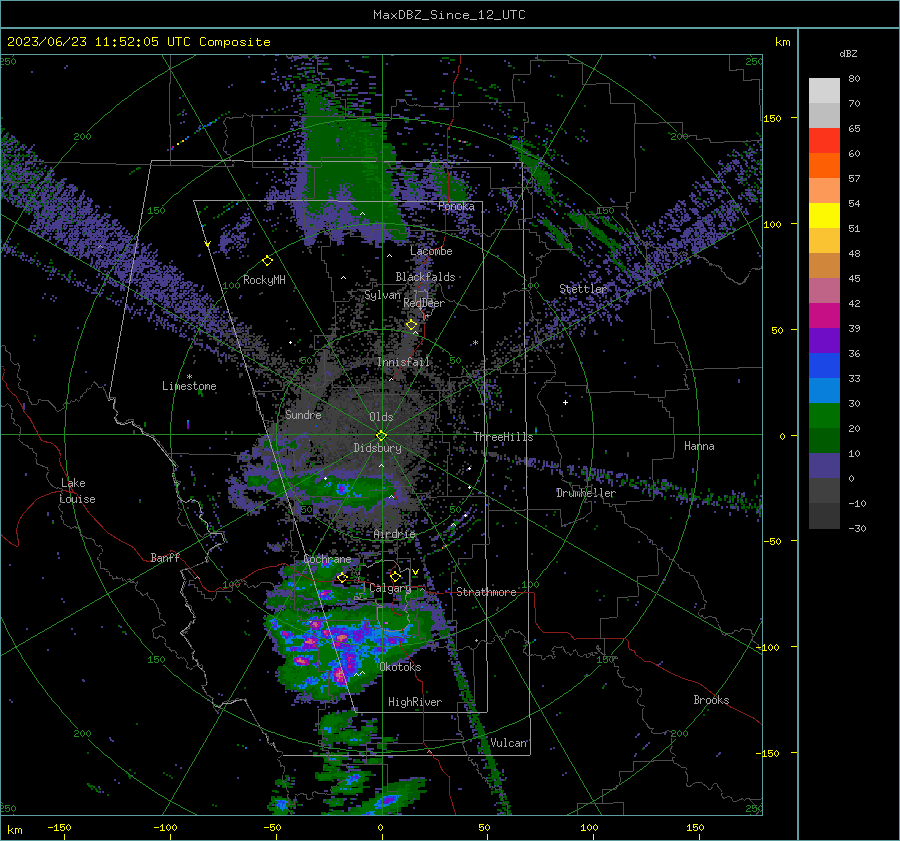Click the Stettler city label
This screenshot has height=841, width=900.
tap(583, 289)
